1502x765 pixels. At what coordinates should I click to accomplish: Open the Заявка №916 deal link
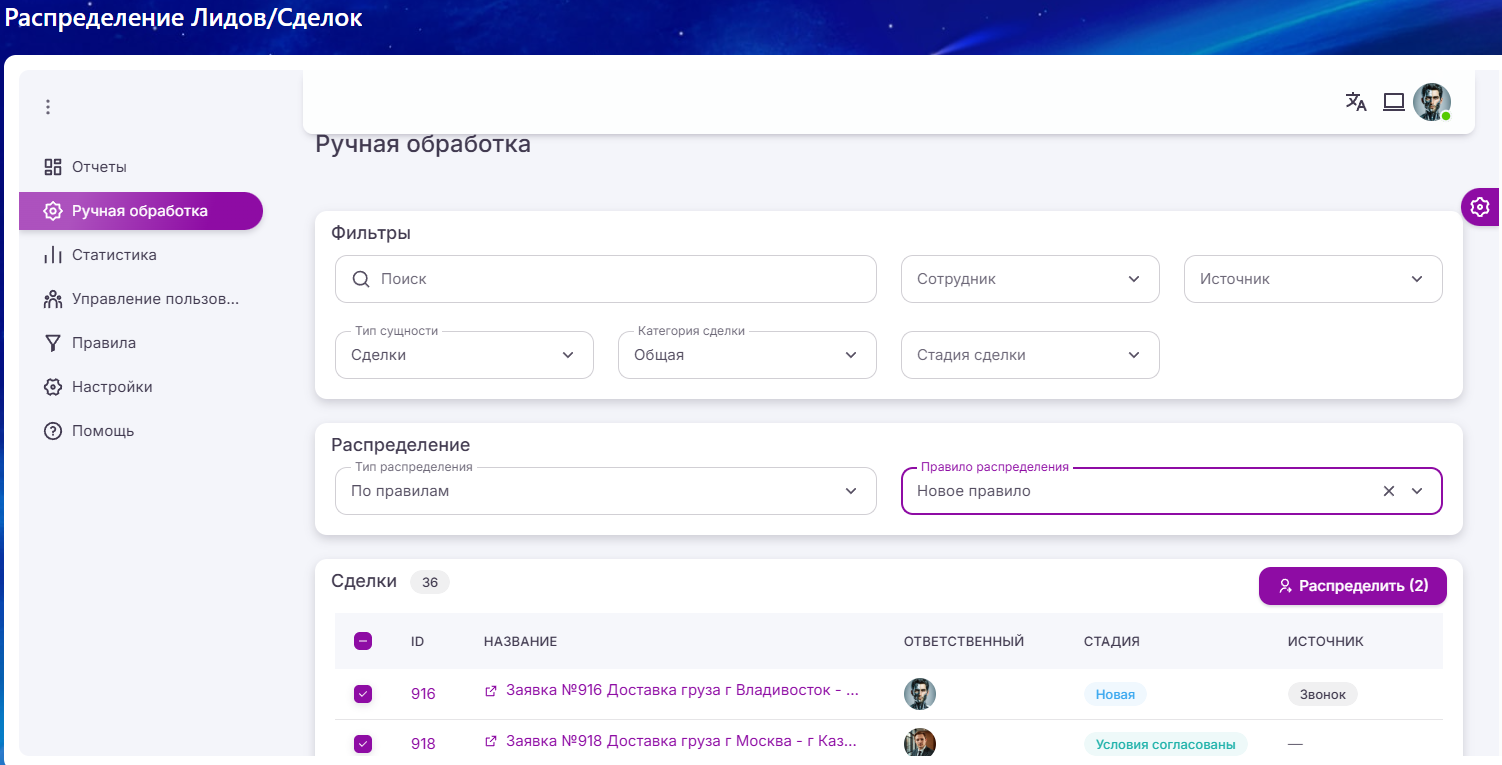(682, 691)
